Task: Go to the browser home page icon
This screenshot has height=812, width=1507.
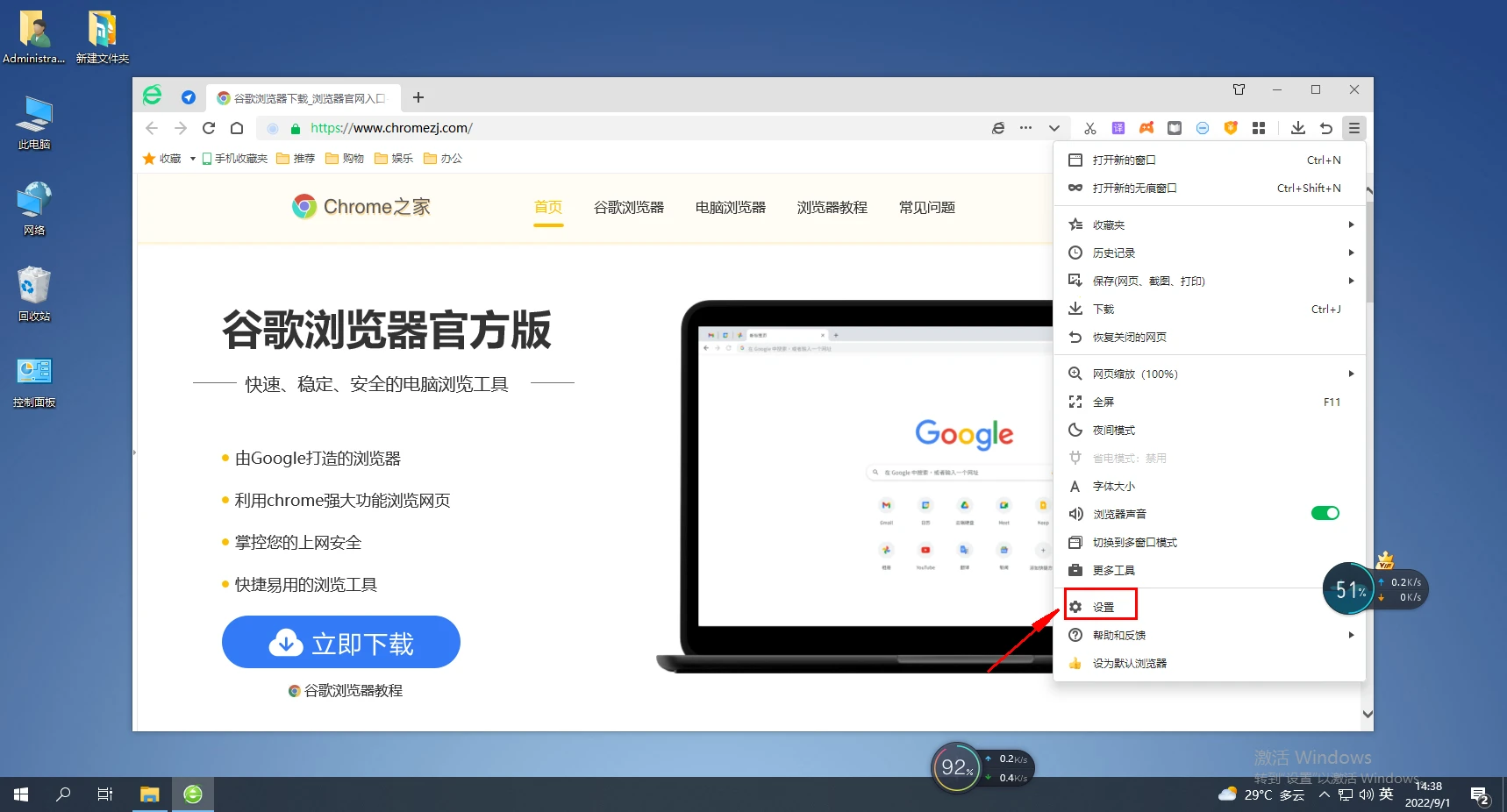Action: click(237, 128)
